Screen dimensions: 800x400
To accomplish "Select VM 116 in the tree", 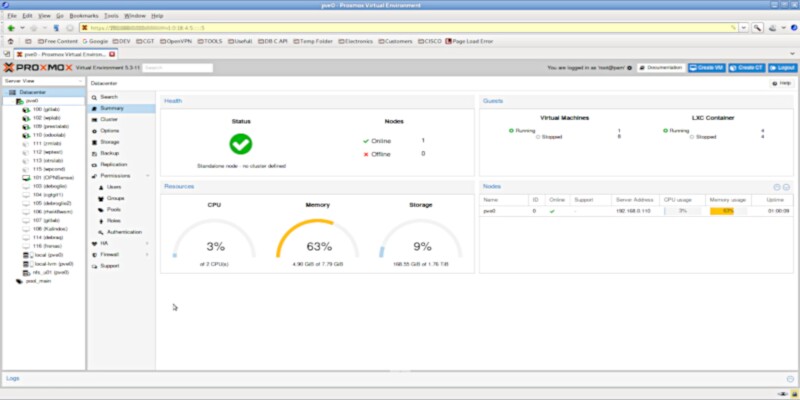I will pos(47,246).
